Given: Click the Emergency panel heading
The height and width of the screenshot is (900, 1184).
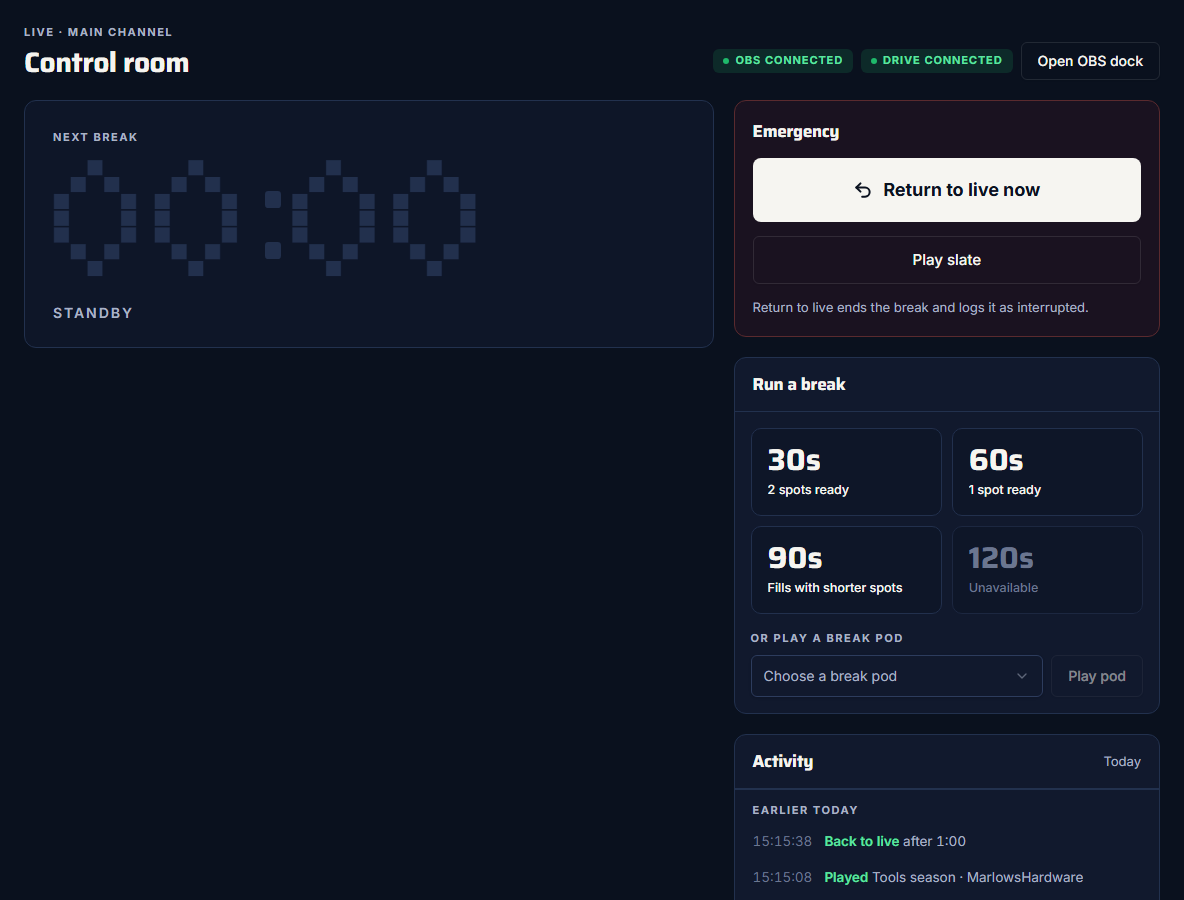Looking at the screenshot, I should point(796,131).
